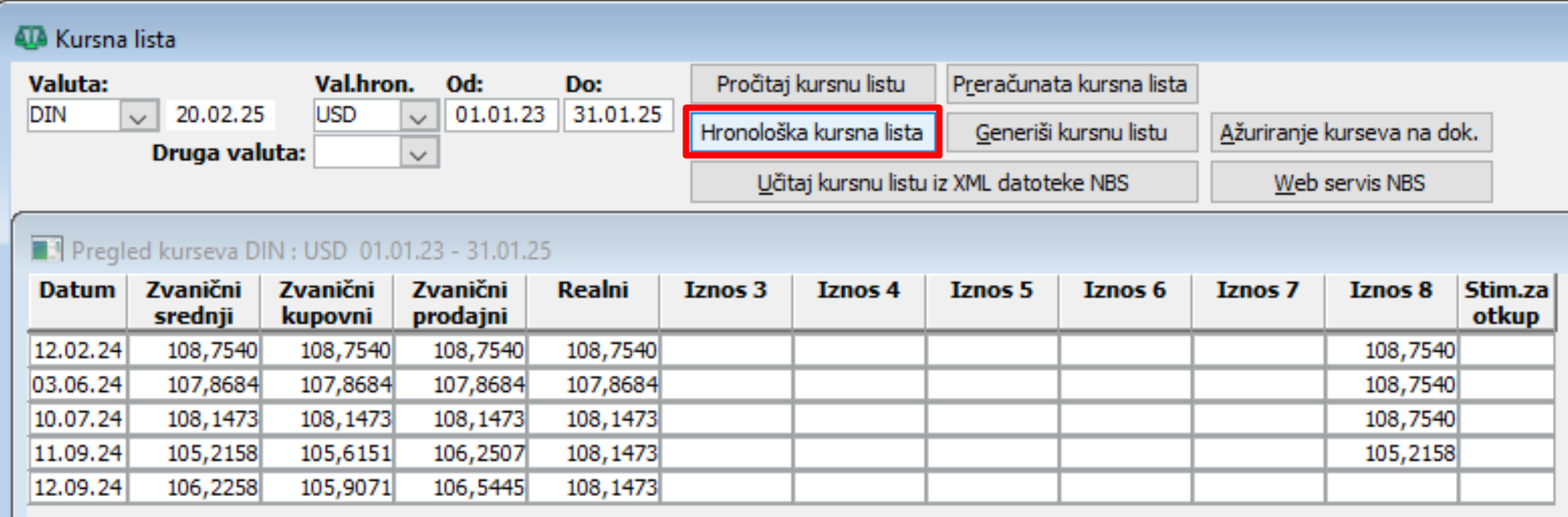Click the Kursna lista window scale icon
Image resolution: width=1568 pixels, height=517 pixels.
click(31, 38)
